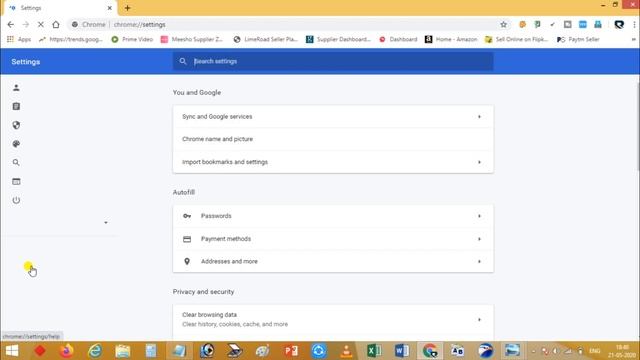Image resolution: width=640 pixels, height=360 pixels.
Task: Click the magnifier icon in Search settings bar
Action: point(183,61)
